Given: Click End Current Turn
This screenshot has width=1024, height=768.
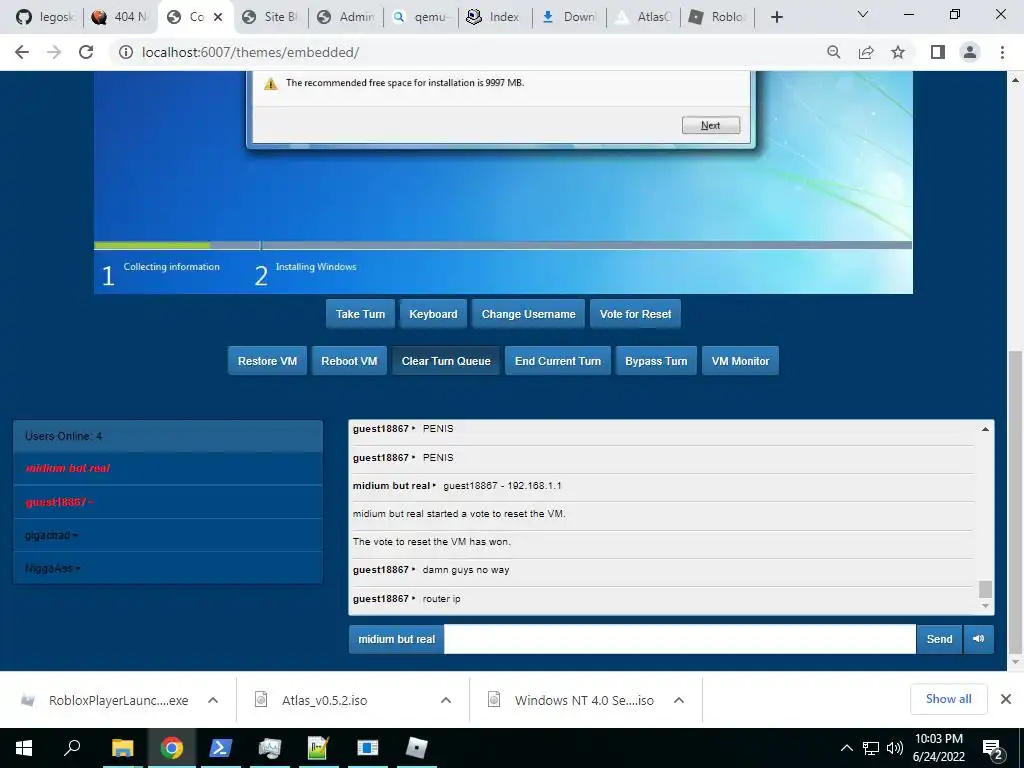Looking at the screenshot, I should click(x=558, y=361).
